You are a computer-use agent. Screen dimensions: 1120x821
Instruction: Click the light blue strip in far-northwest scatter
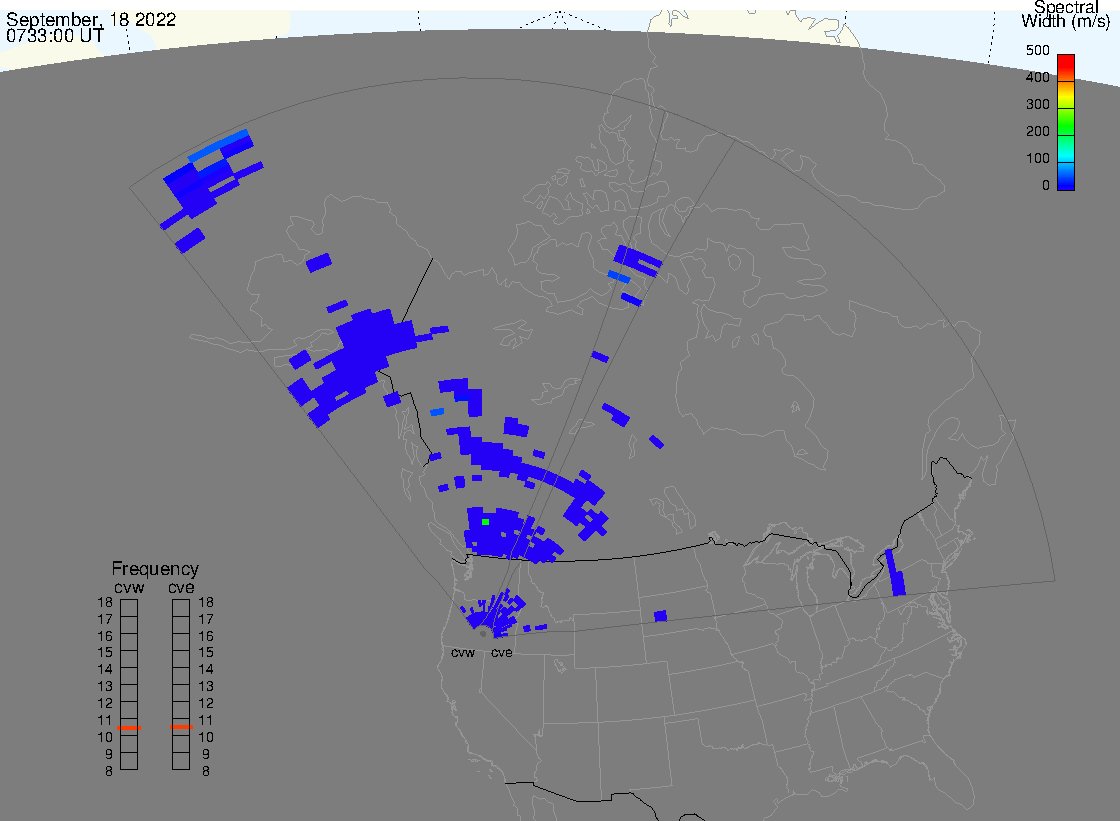(x=218, y=145)
